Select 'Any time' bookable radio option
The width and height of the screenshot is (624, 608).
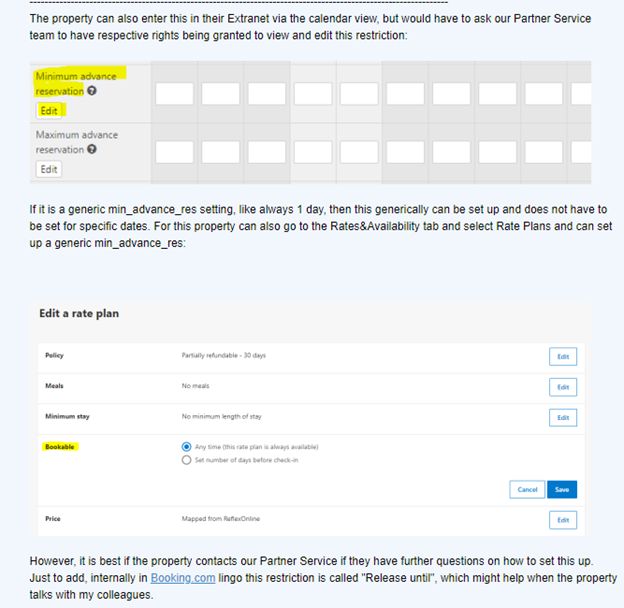(186, 447)
